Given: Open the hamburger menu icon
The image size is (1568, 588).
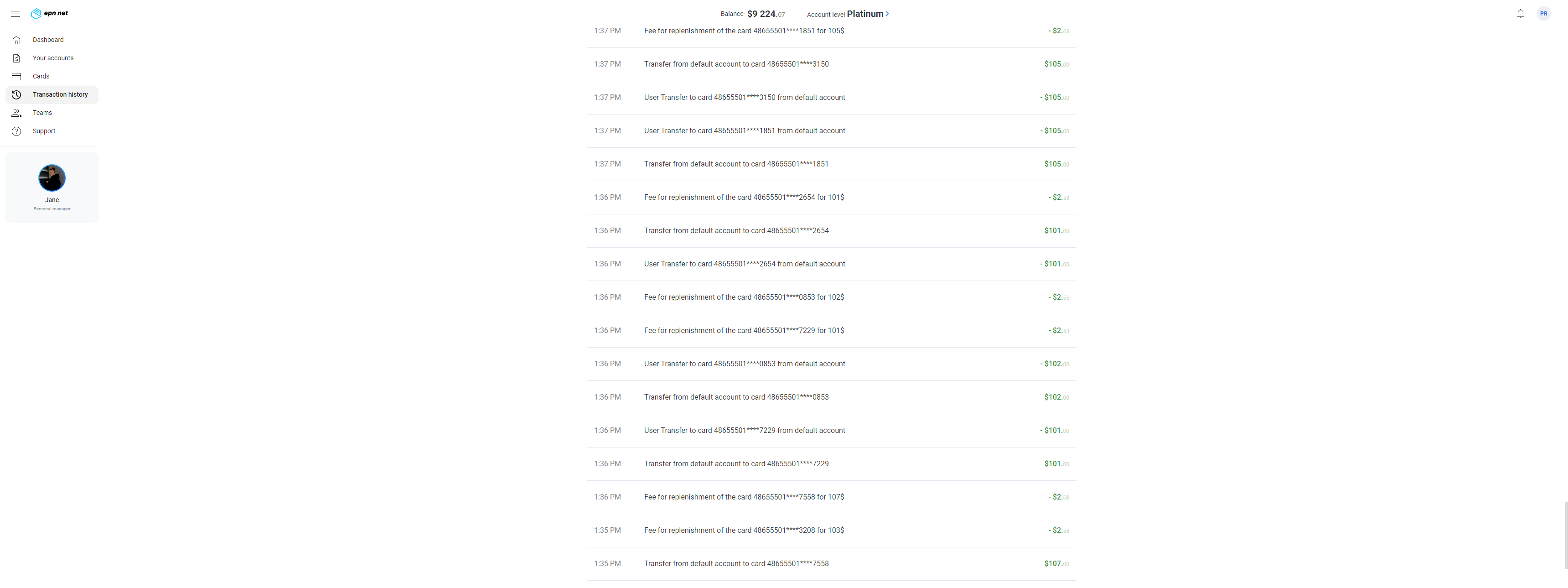Looking at the screenshot, I should [16, 13].
